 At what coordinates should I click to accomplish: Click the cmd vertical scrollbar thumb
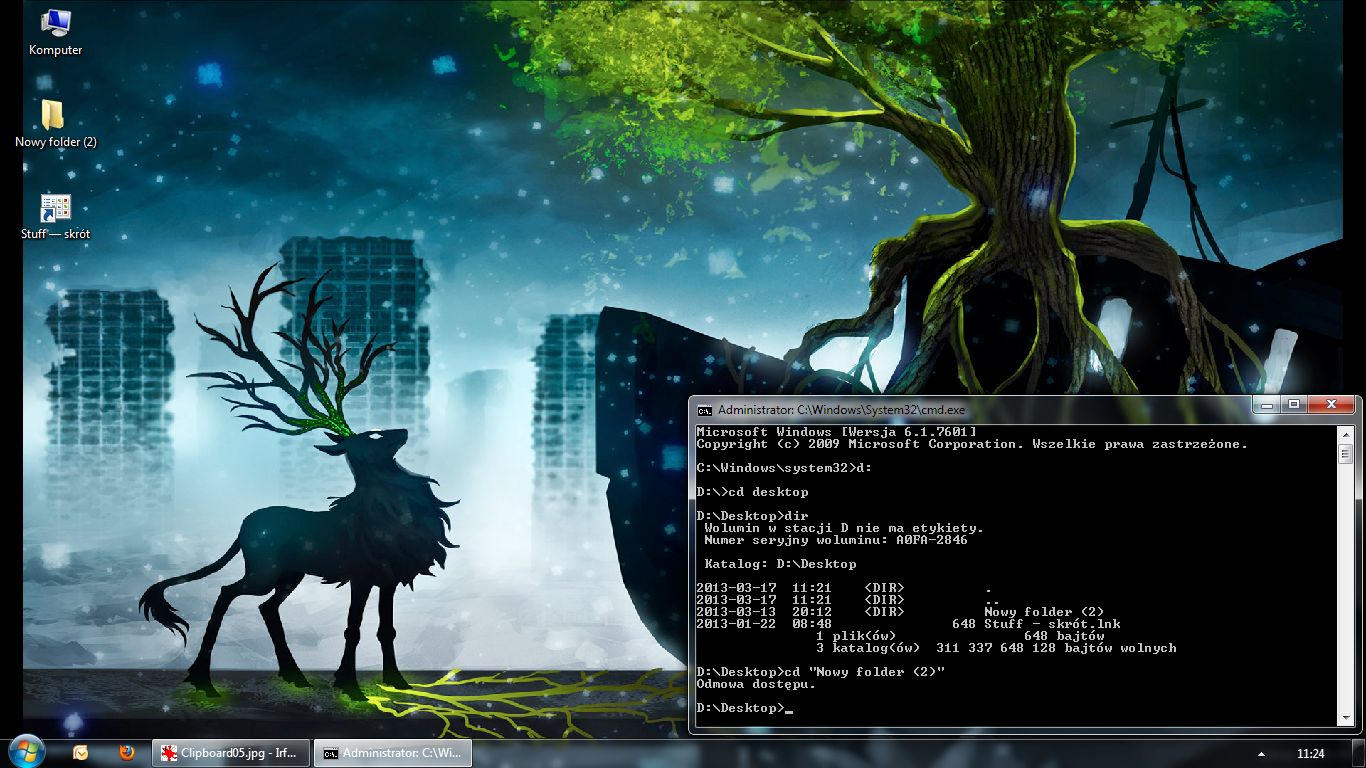[1345, 453]
